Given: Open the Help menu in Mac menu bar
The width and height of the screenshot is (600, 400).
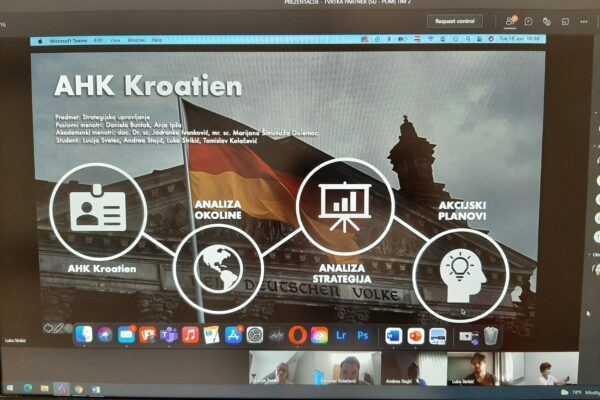Looking at the screenshot, I should pyautogui.click(x=157, y=41).
